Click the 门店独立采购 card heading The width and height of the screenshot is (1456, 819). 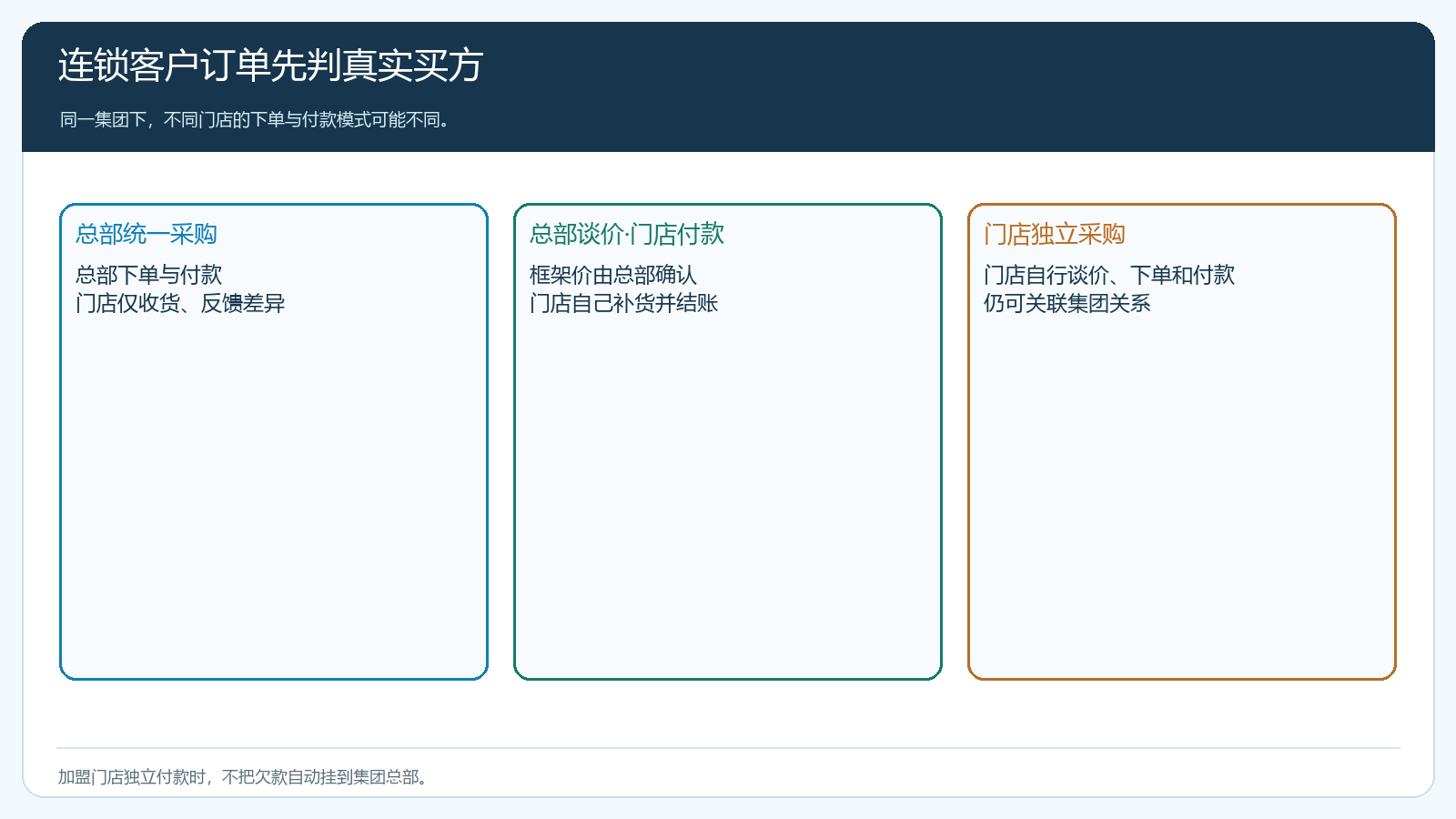click(1055, 234)
